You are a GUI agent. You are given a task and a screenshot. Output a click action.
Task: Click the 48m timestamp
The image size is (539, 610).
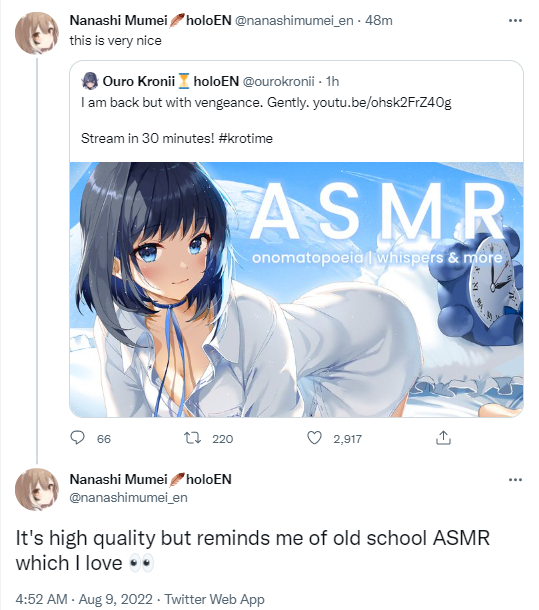(x=379, y=21)
